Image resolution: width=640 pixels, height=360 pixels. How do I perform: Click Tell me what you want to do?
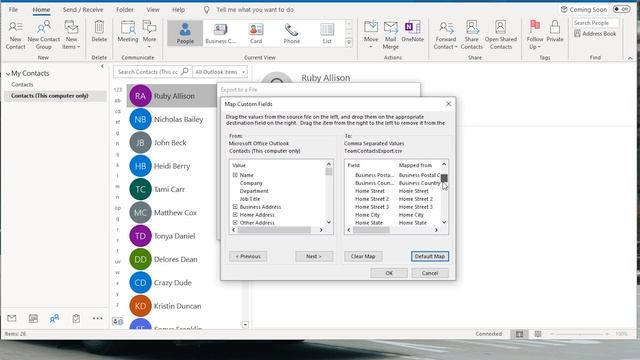255,9
